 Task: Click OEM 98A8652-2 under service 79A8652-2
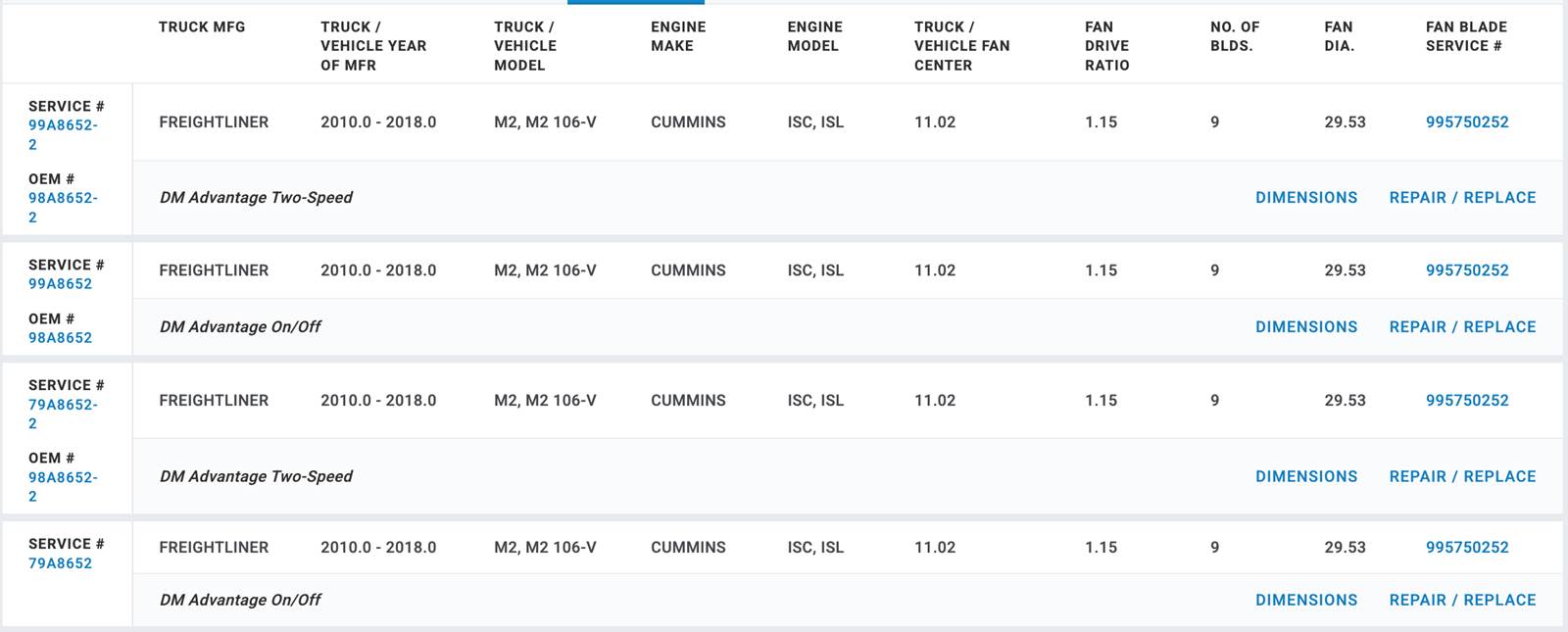pyautogui.click(x=63, y=478)
